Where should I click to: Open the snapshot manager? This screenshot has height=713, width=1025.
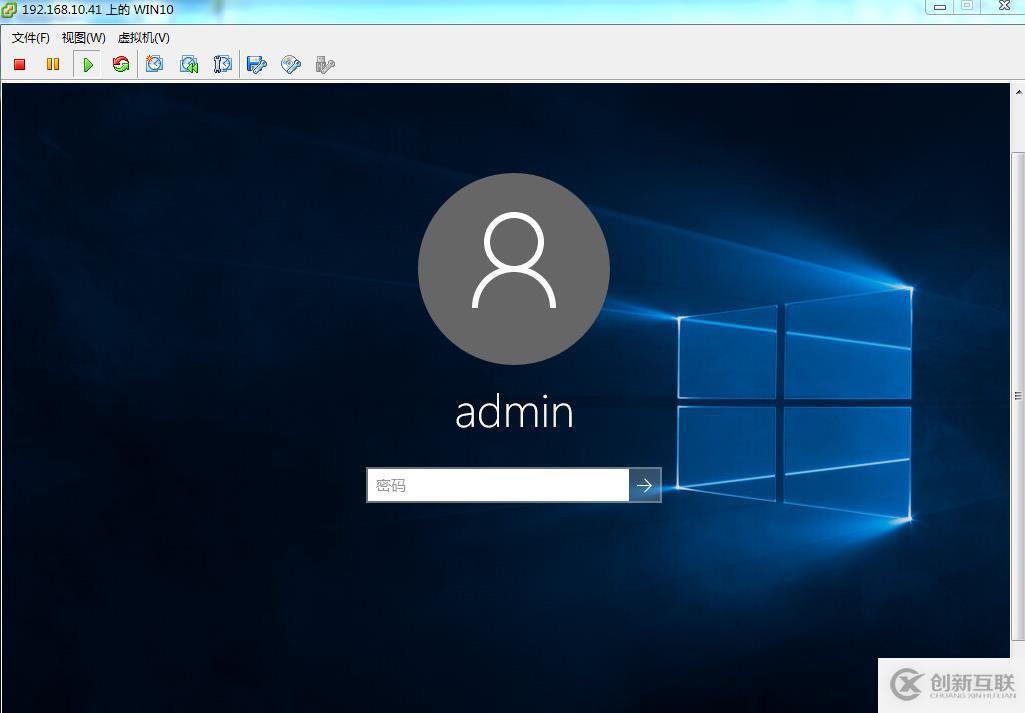pos(223,64)
